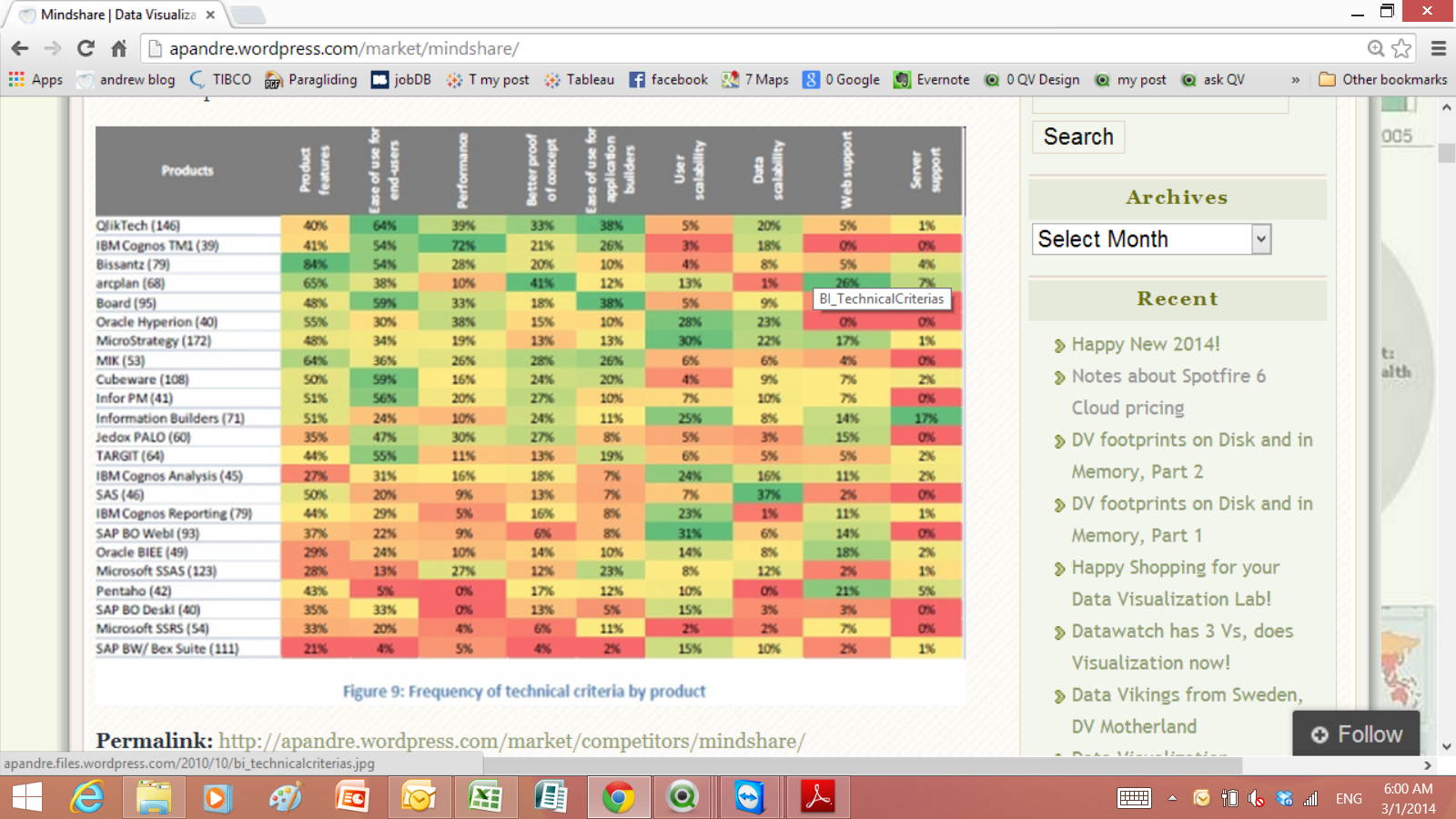Open the andrew blog bookmark
The image size is (1456, 819).
126,80
